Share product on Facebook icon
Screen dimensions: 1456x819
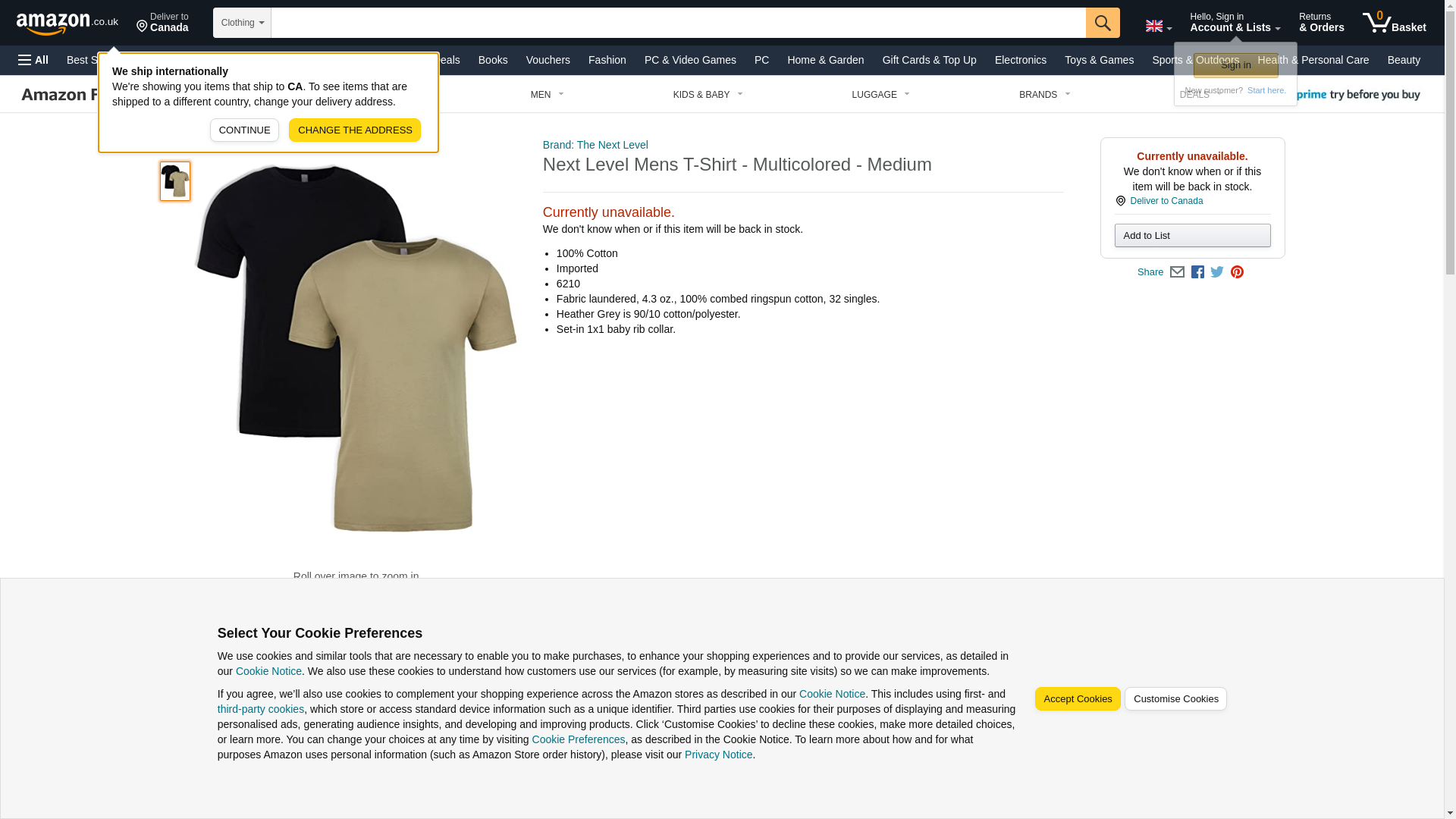(1197, 272)
